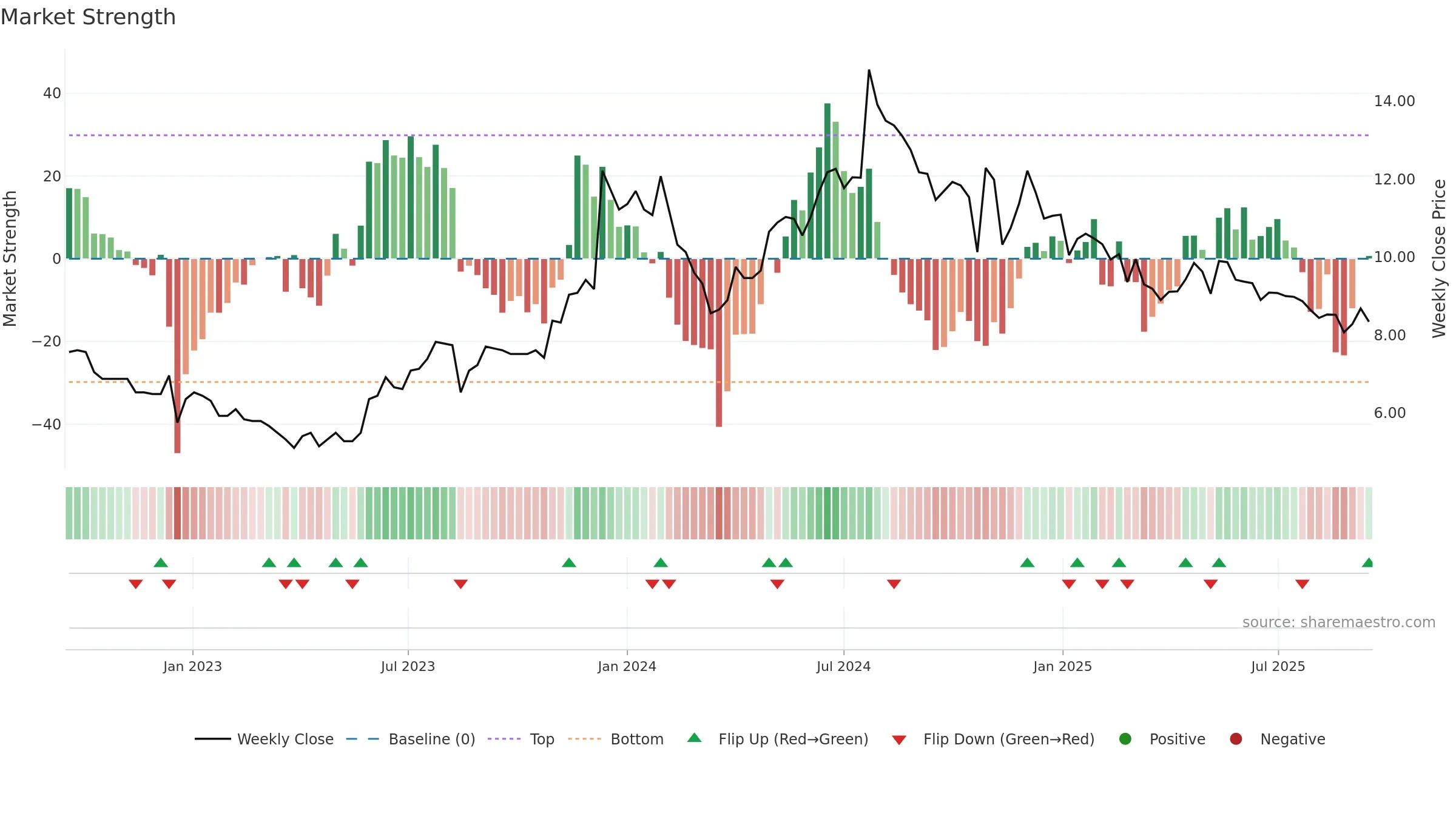Toggle the Flip Up (Red→Green) legend entry
Viewport: 1456px width, 819px height.
pyautogui.click(x=778, y=739)
